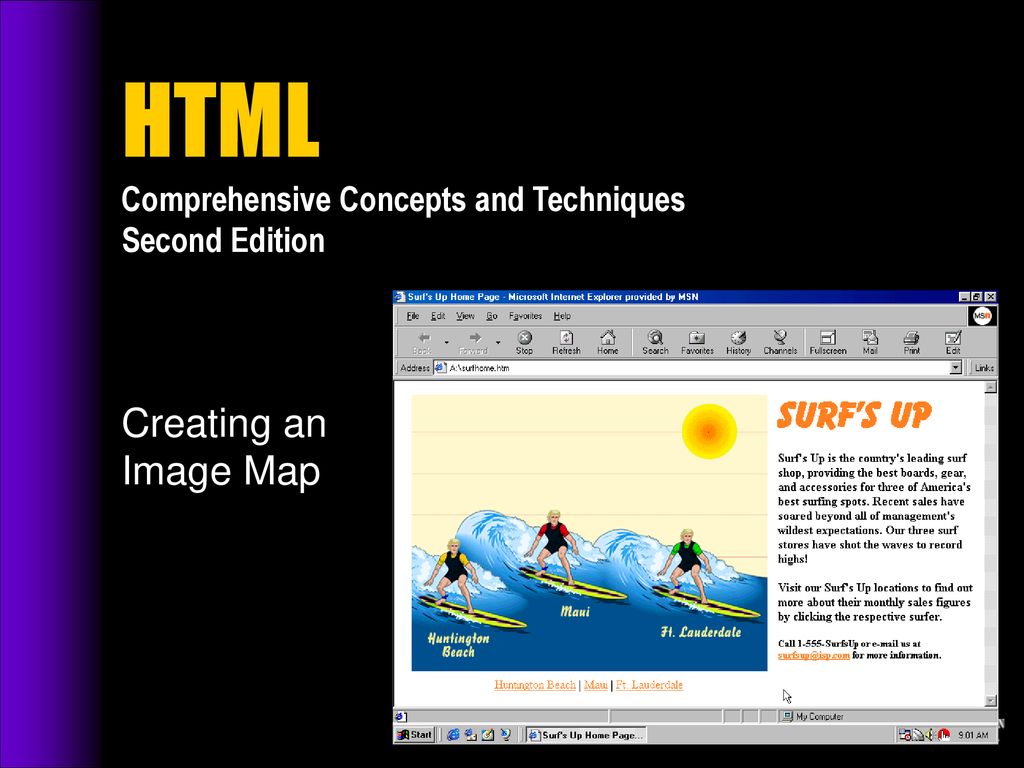Open the Help menu
This screenshot has width=1024, height=768.
[x=562, y=316]
